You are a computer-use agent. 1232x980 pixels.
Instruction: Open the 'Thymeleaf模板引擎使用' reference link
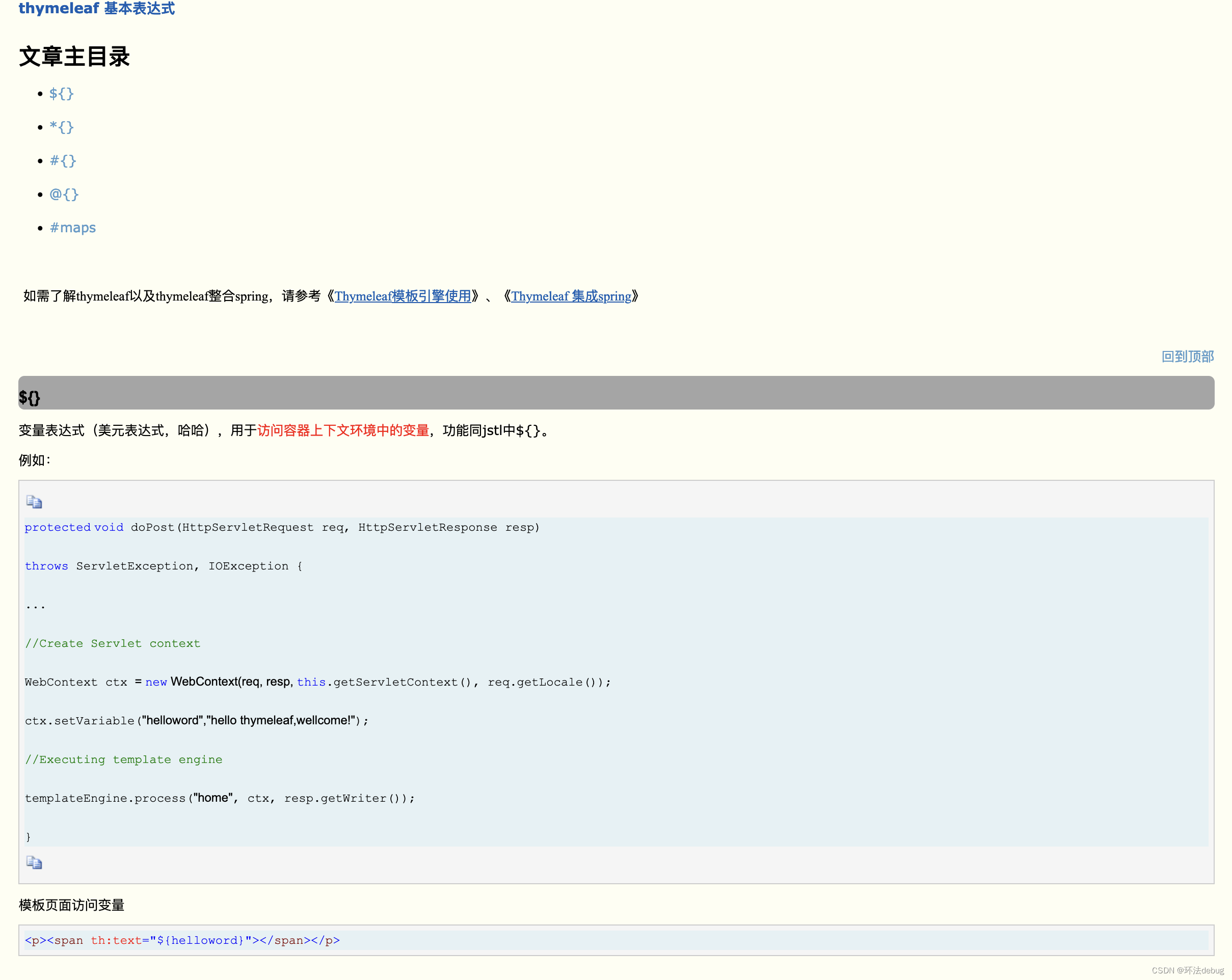(x=403, y=296)
